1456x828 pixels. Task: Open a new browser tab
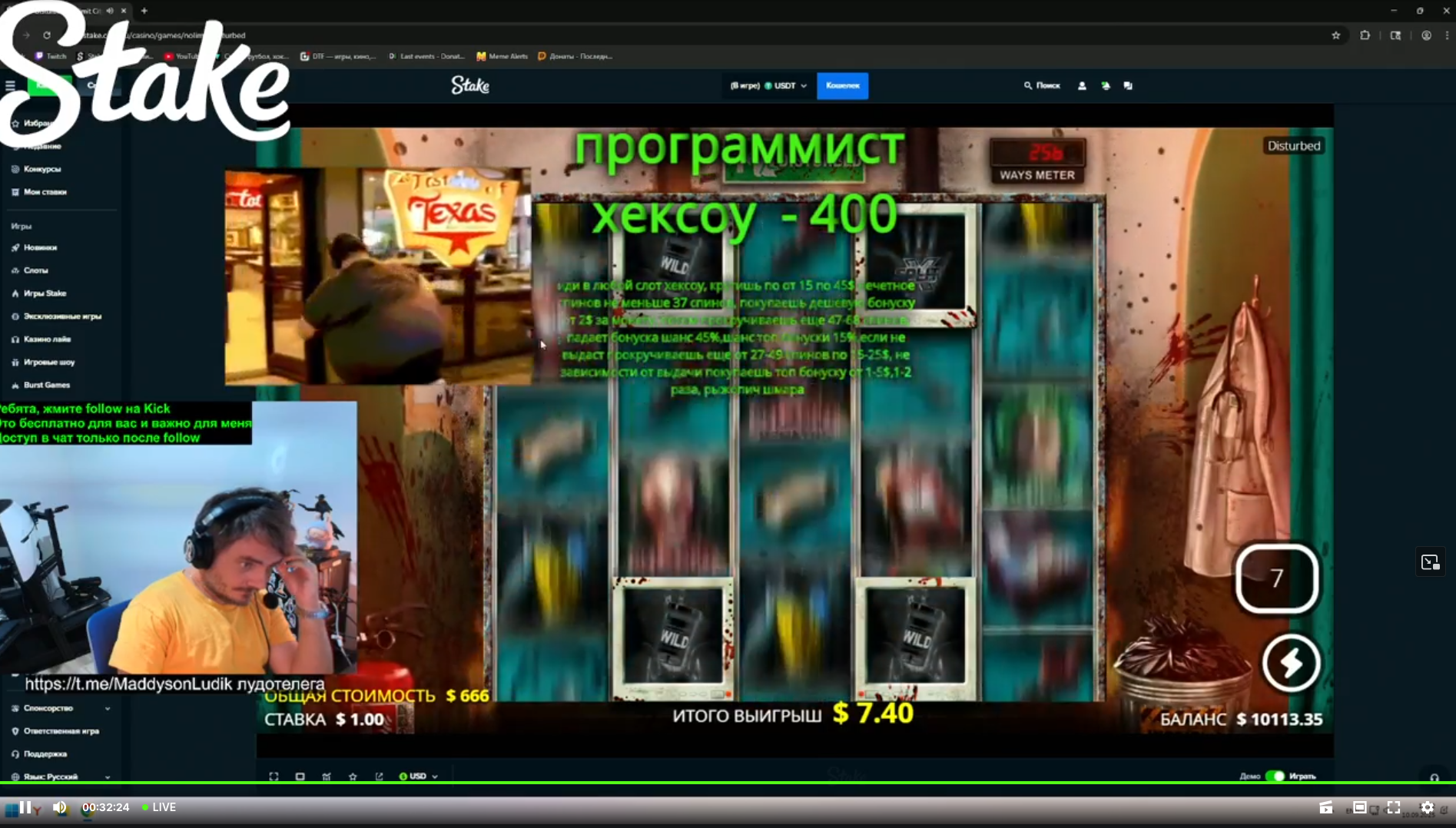144,11
